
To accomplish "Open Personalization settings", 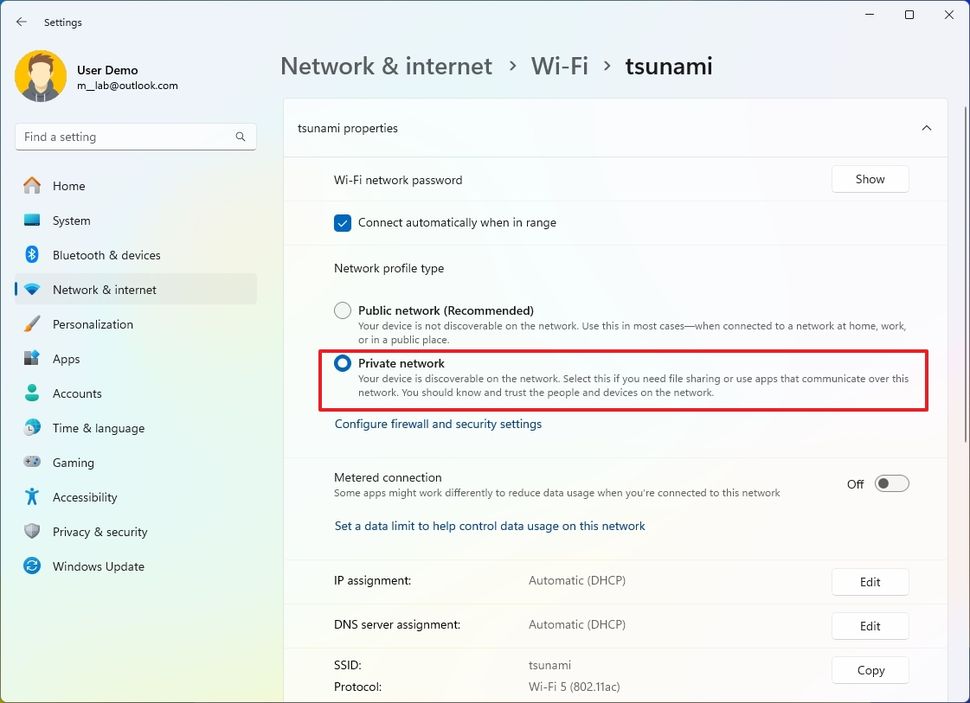I will tap(92, 324).
